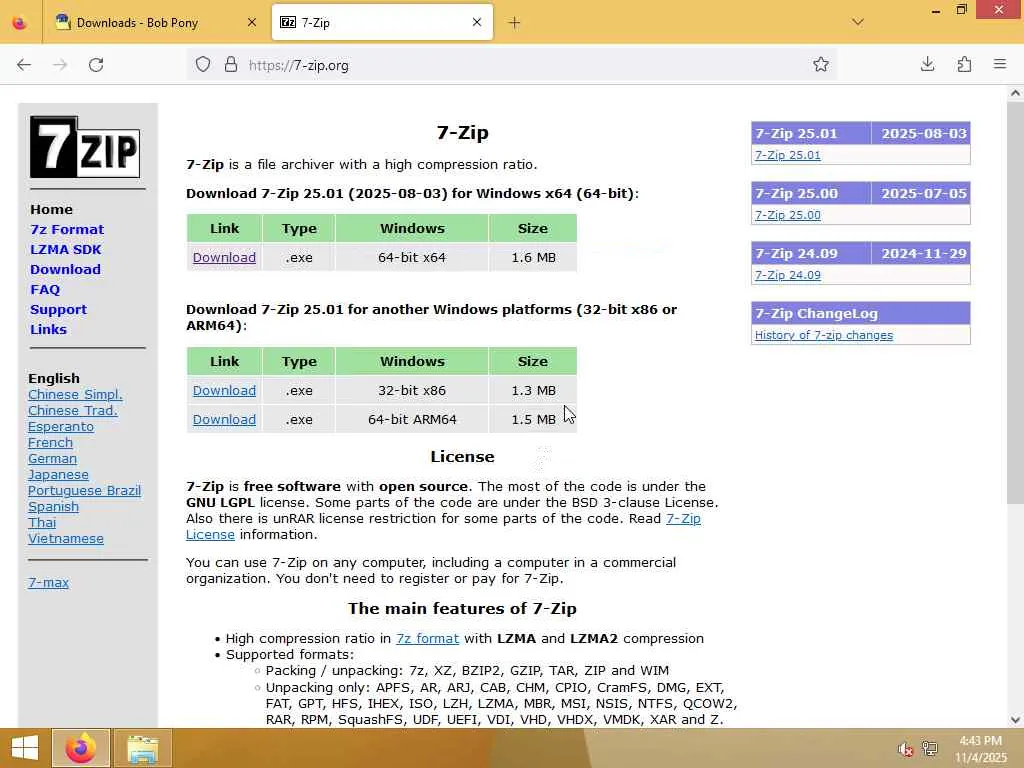This screenshot has width=1024, height=768.
Task: Open the Links sidebar link
Action: tap(48, 329)
